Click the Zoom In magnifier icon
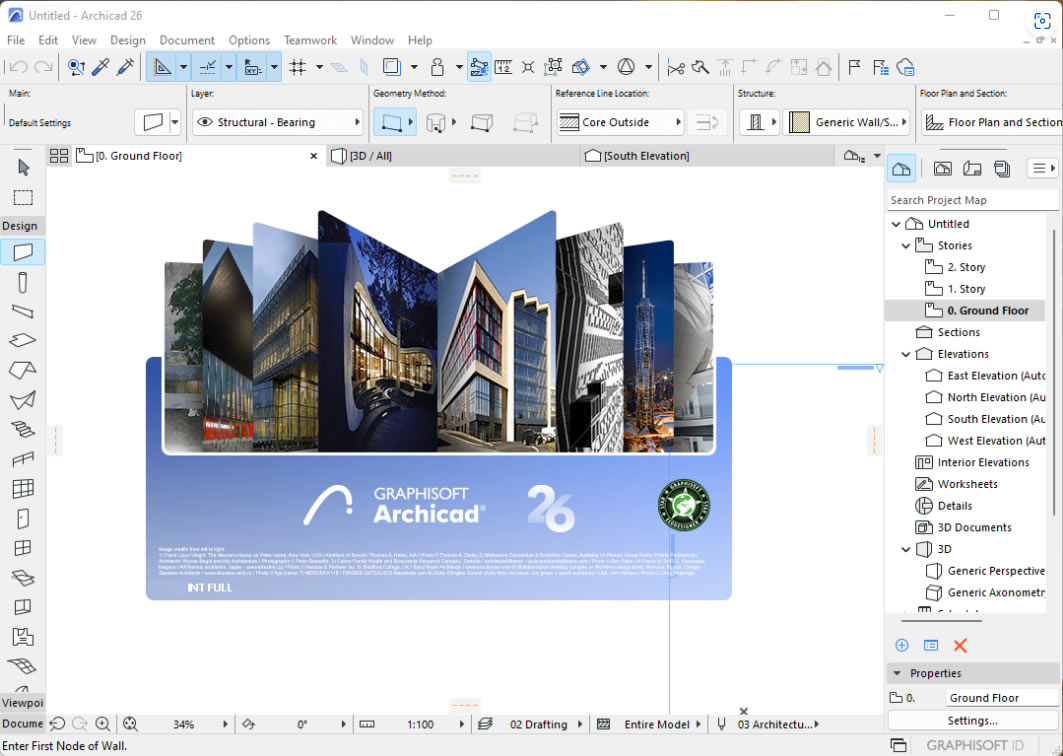This screenshot has width=1063, height=756. pyautogui.click(x=103, y=724)
